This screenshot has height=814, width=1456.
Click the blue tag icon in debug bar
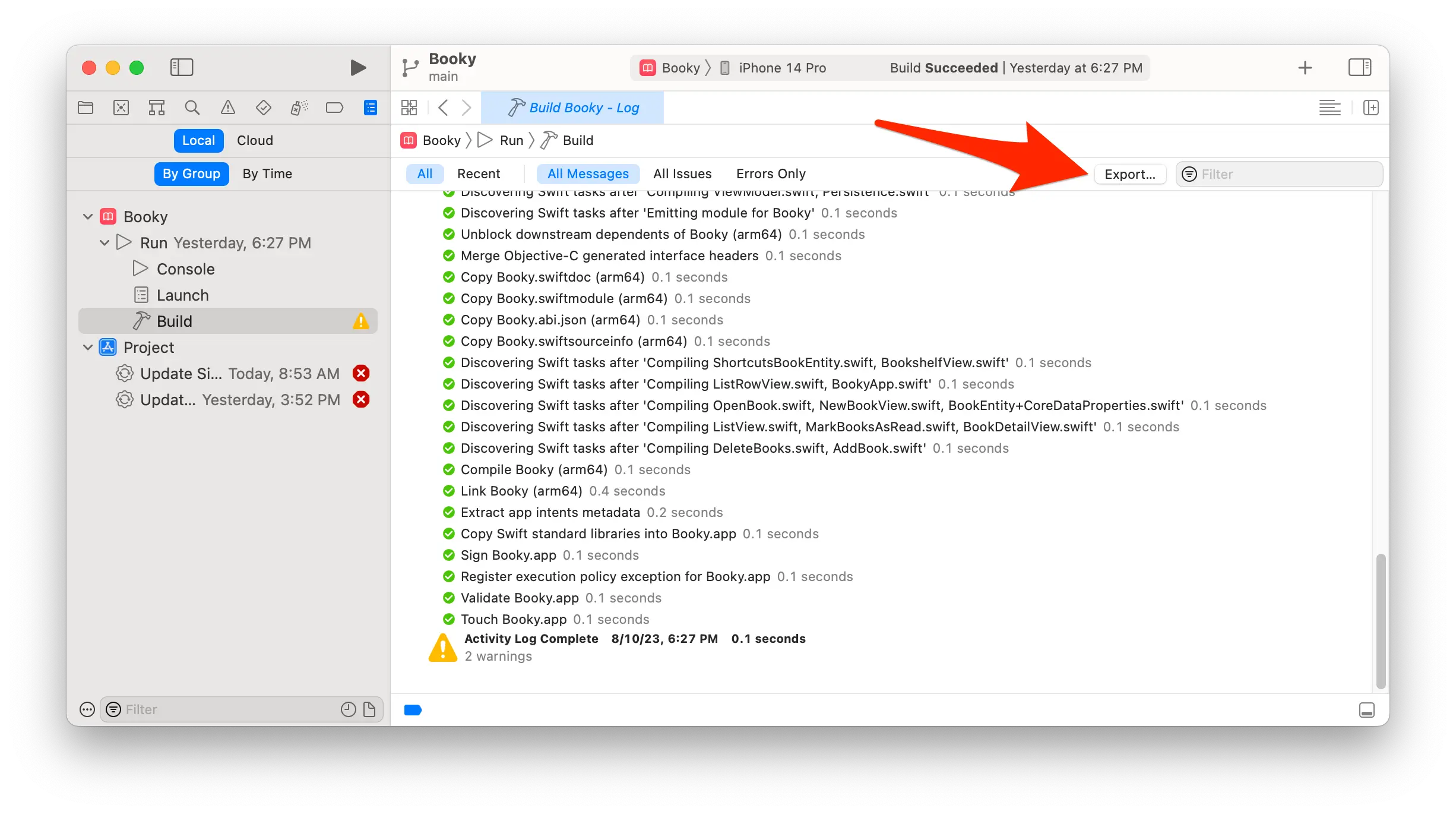(x=413, y=709)
